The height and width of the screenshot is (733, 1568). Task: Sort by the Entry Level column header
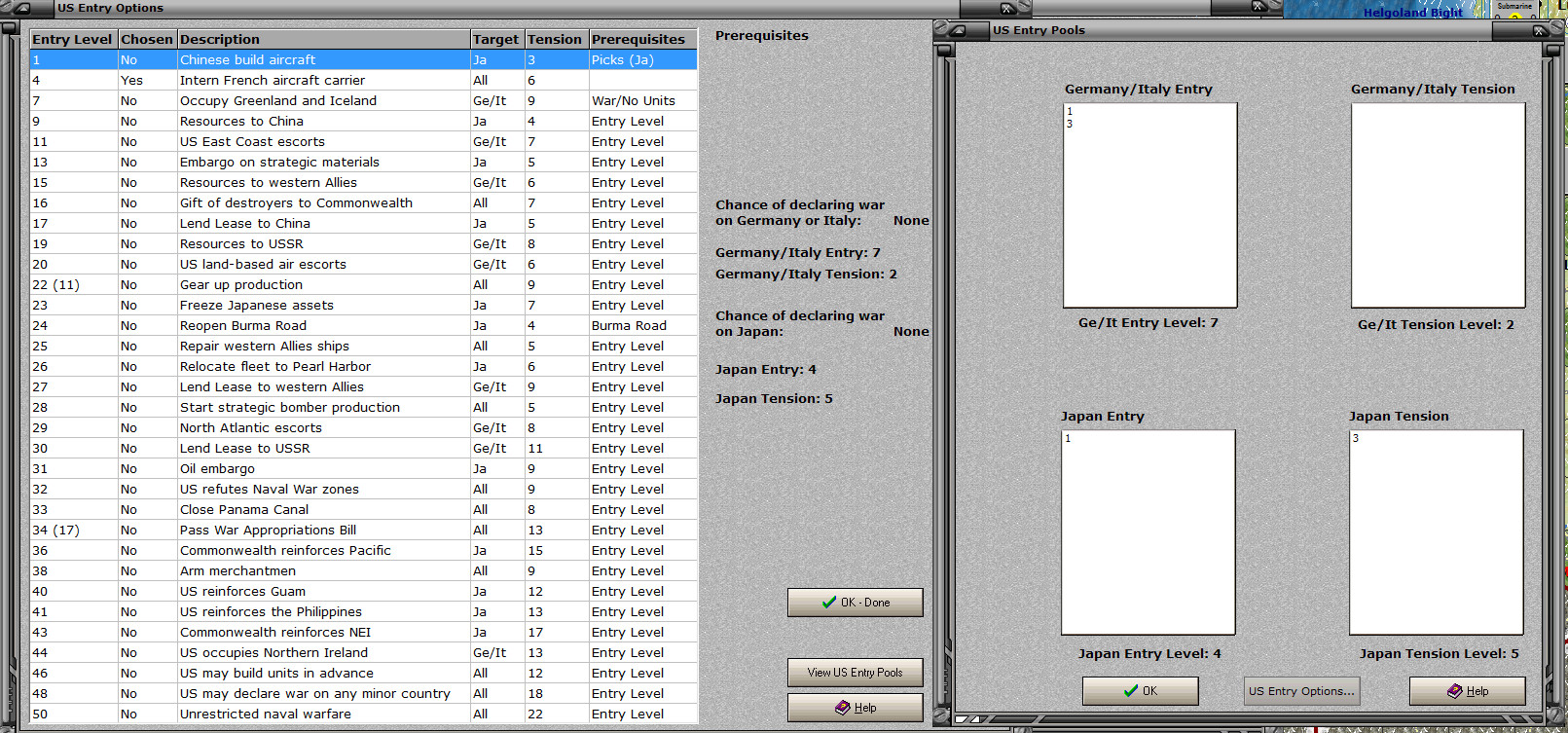[x=73, y=39]
